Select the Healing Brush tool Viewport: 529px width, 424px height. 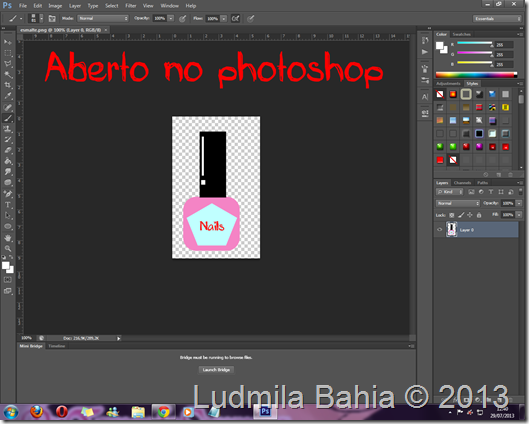[7, 107]
